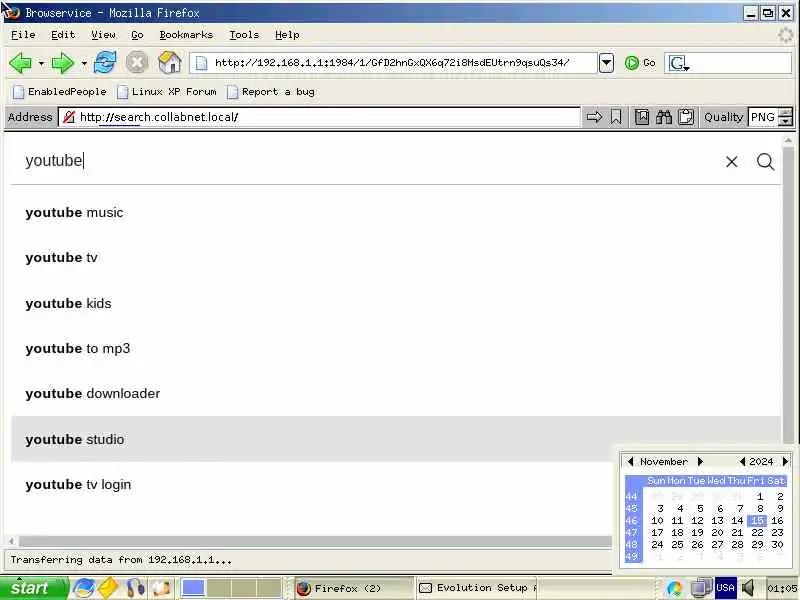Open the Go menu

click(137, 35)
